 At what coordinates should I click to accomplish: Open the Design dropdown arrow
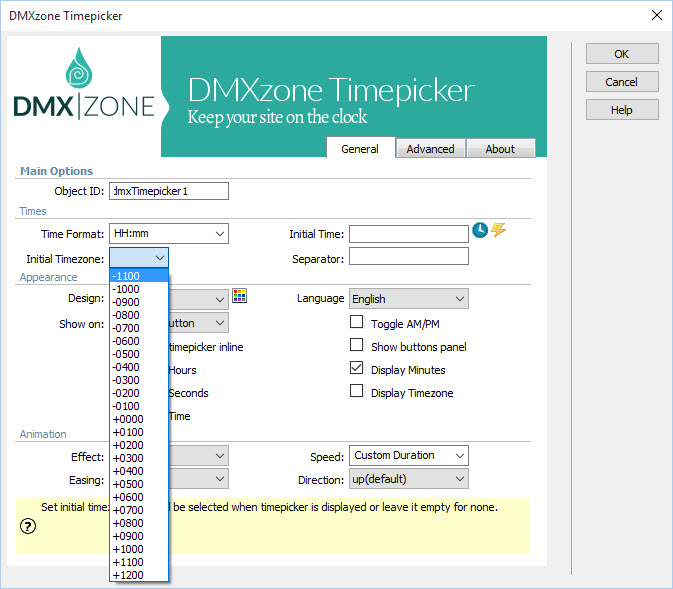coord(220,299)
